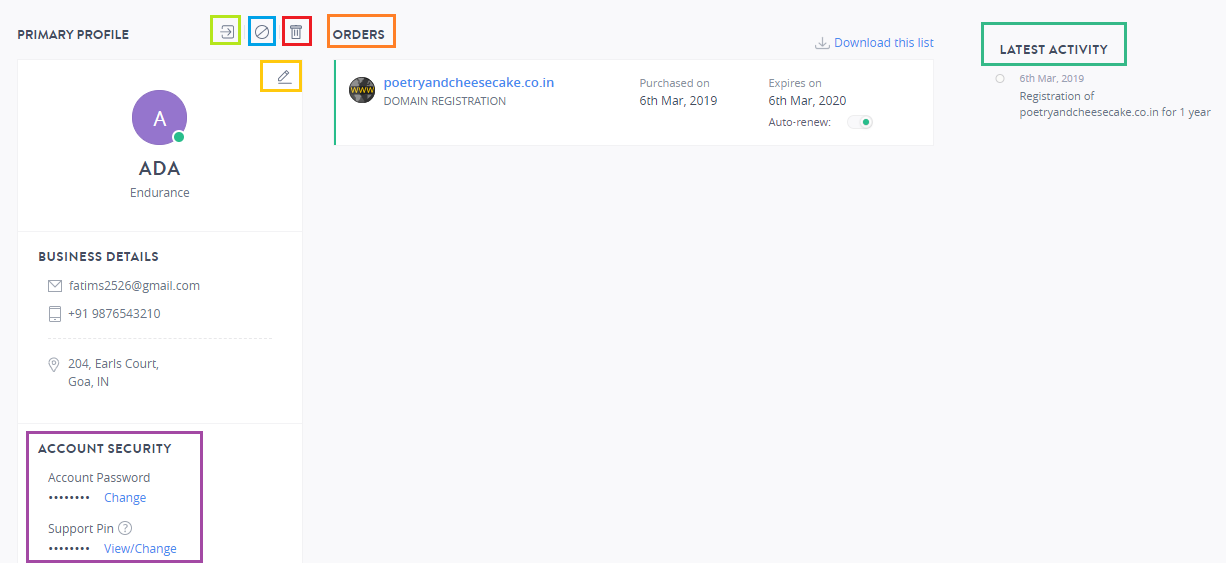The height and width of the screenshot is (563, 1226).
Task: Click the location pin icon by address
Action: [x=54, y=365]
